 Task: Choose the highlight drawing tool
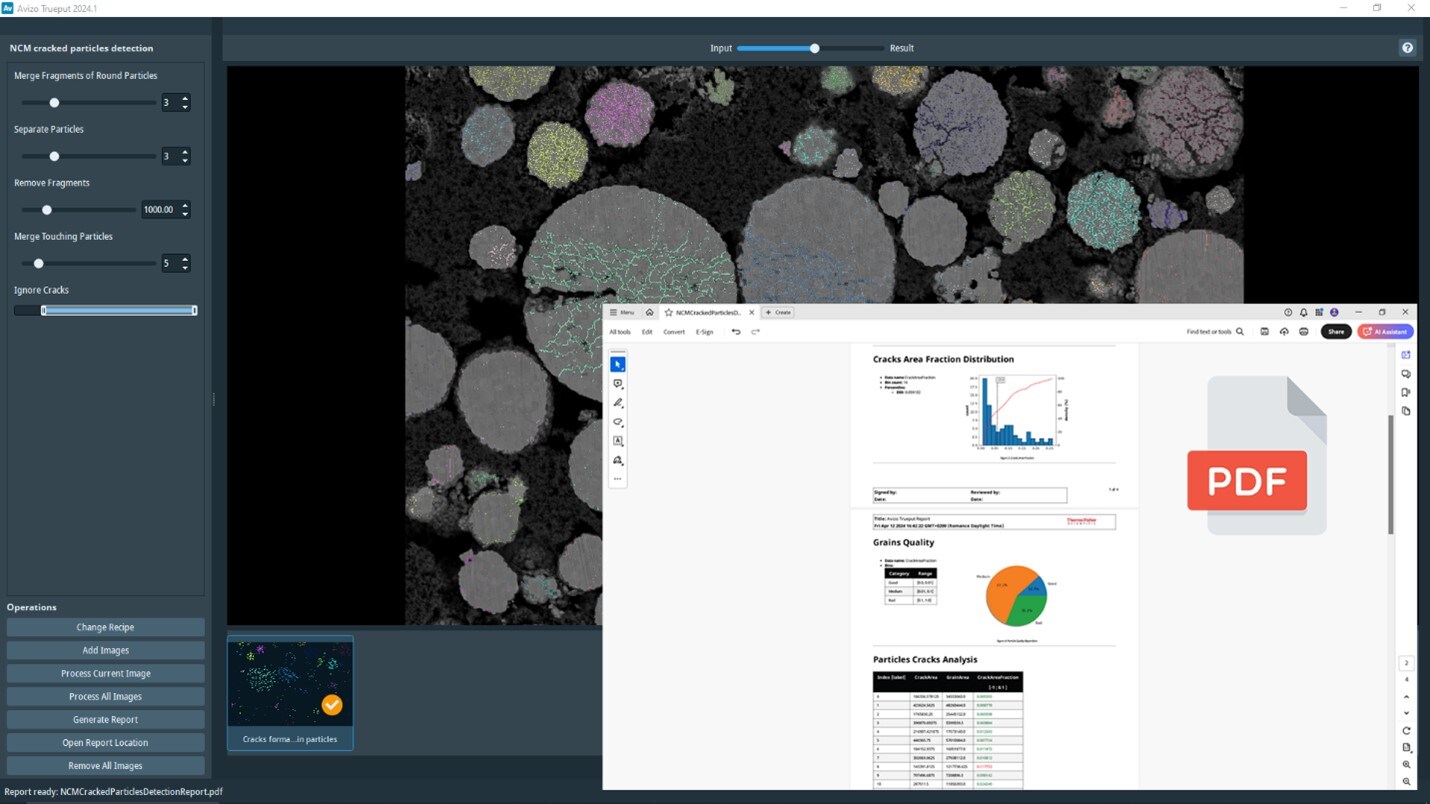(x=618, y=422)
